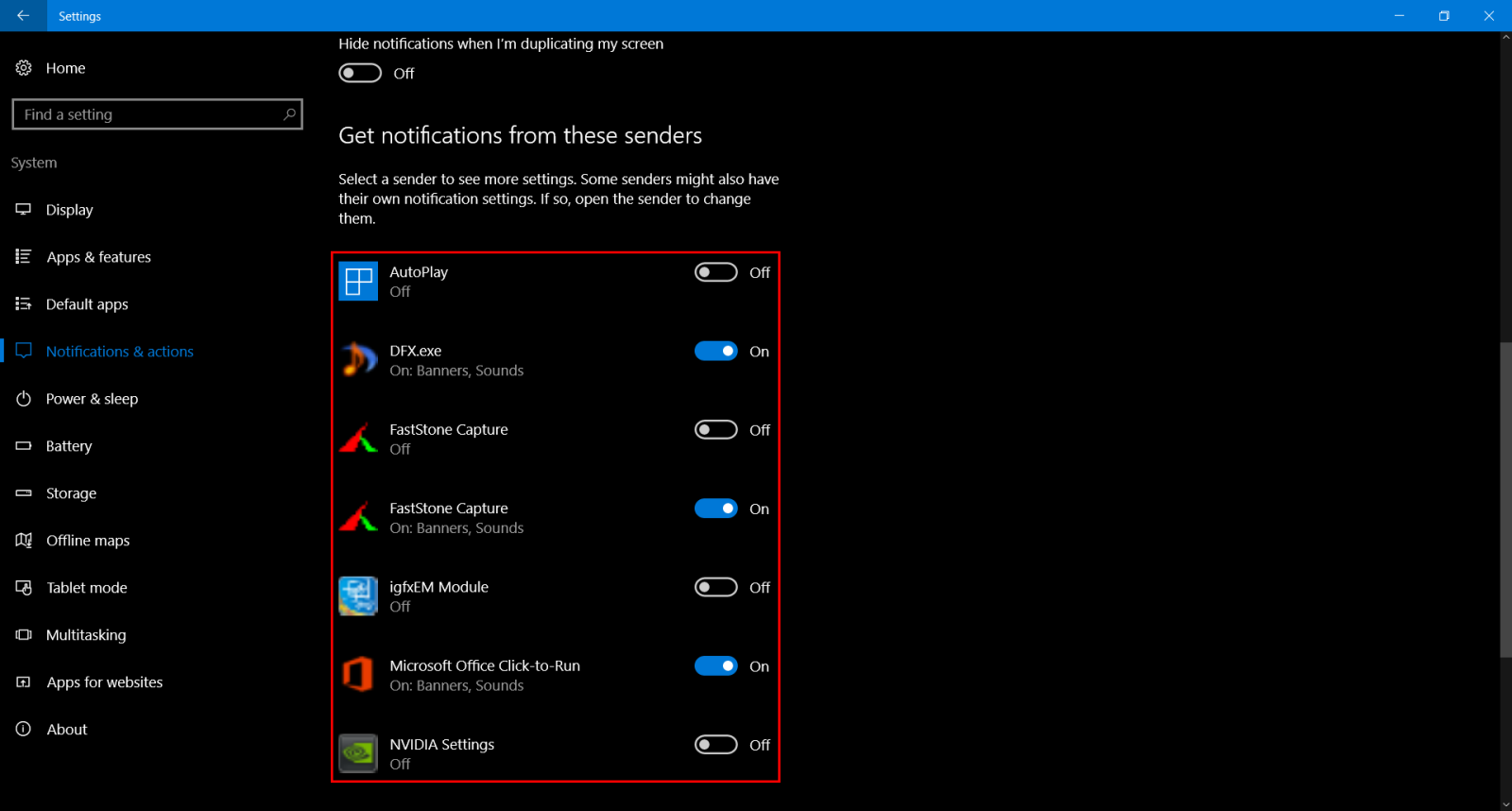Click the Display monitor icon
This screenshot has width=1512, height=811.
tap(24, 210)
